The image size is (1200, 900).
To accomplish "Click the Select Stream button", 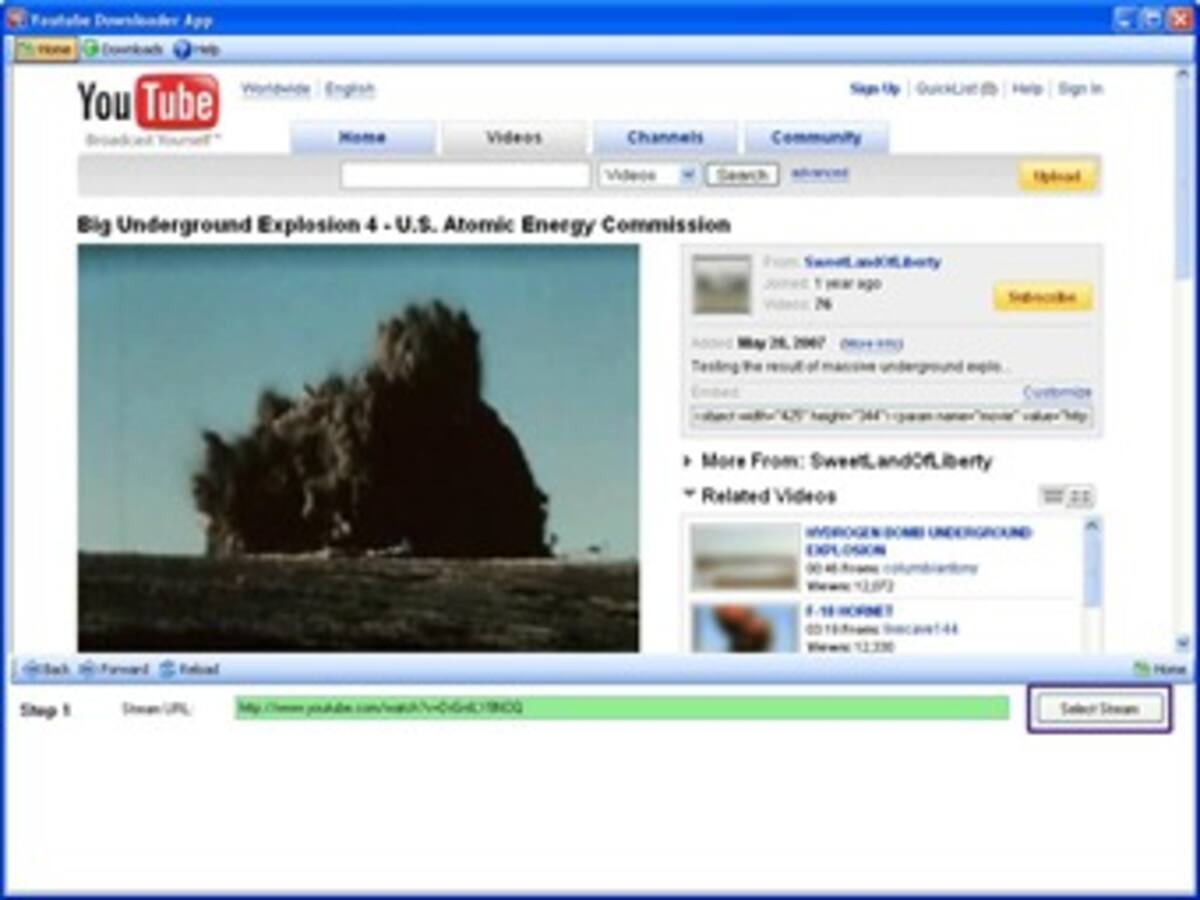I will coord(1099,709).
